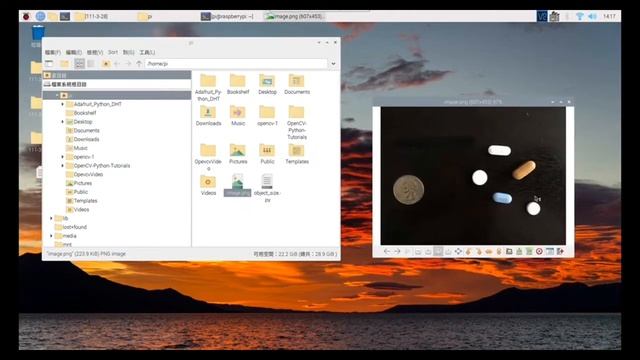Select Documents in directory tree
640x360 pixels.
(x=87, y=131)
